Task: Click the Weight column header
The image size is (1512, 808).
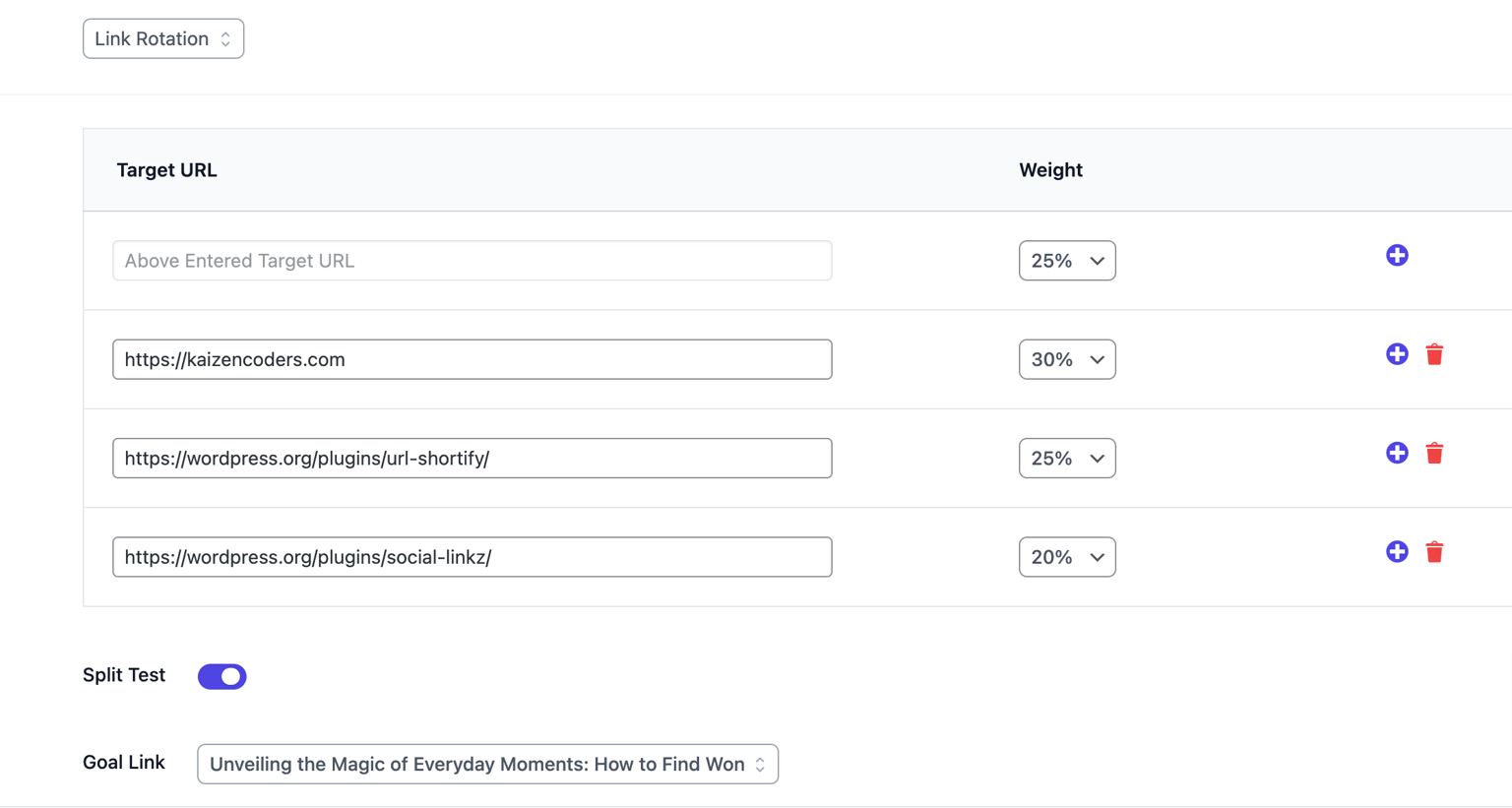Action: 1050,170
